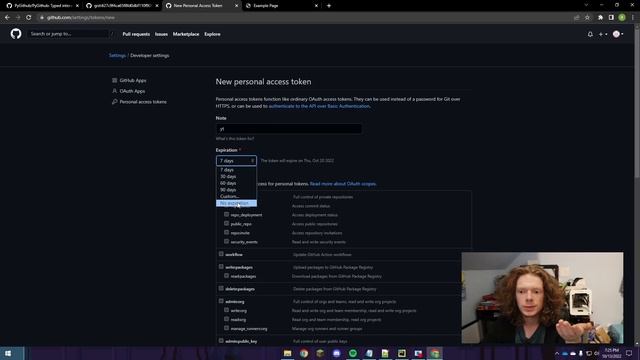Open Chrome profile avatar

[622, 18]
